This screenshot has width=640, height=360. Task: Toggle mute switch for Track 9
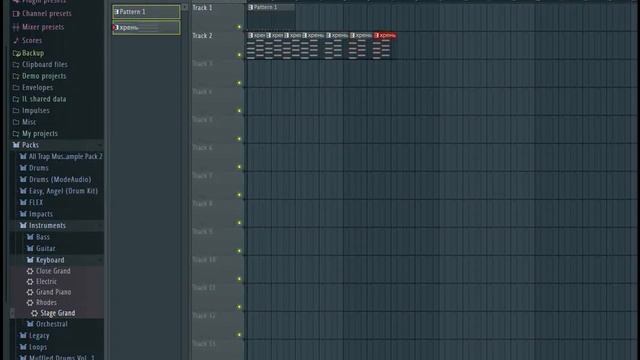pyautogui.click(x=239, y=251)
